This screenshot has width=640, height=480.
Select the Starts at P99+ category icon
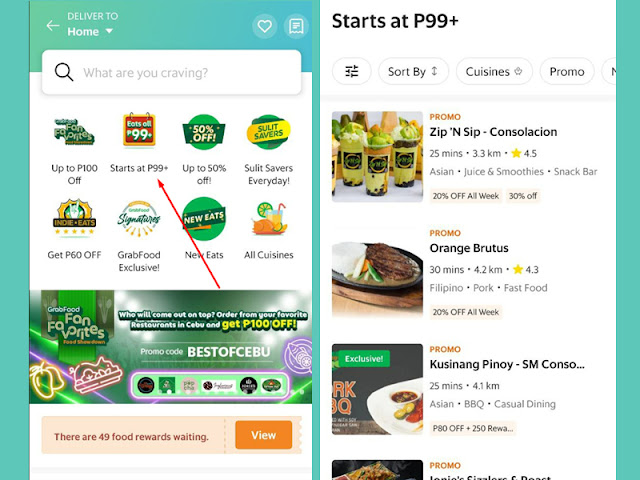(139, 130)
